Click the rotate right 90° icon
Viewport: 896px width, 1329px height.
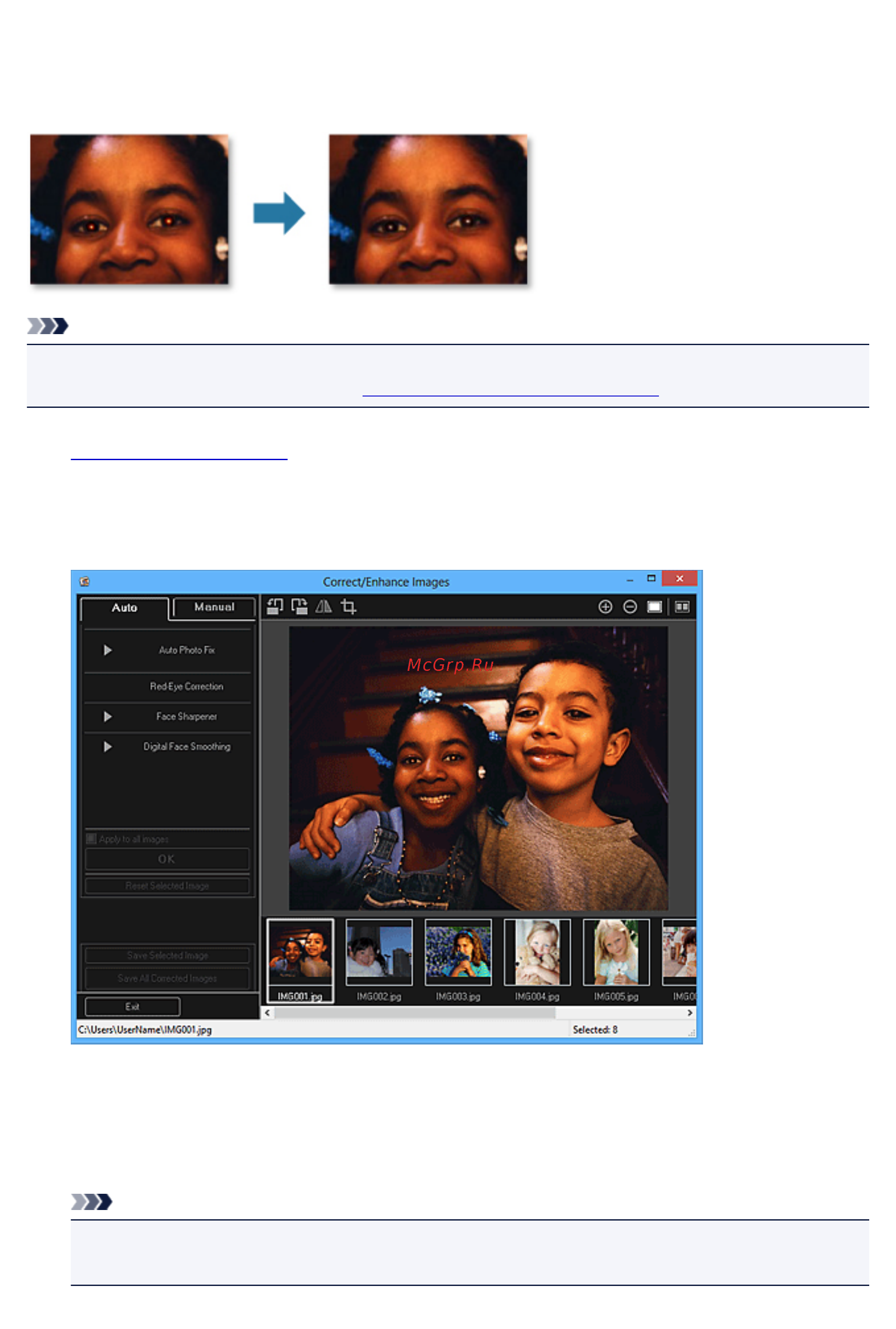click(299, 606)
